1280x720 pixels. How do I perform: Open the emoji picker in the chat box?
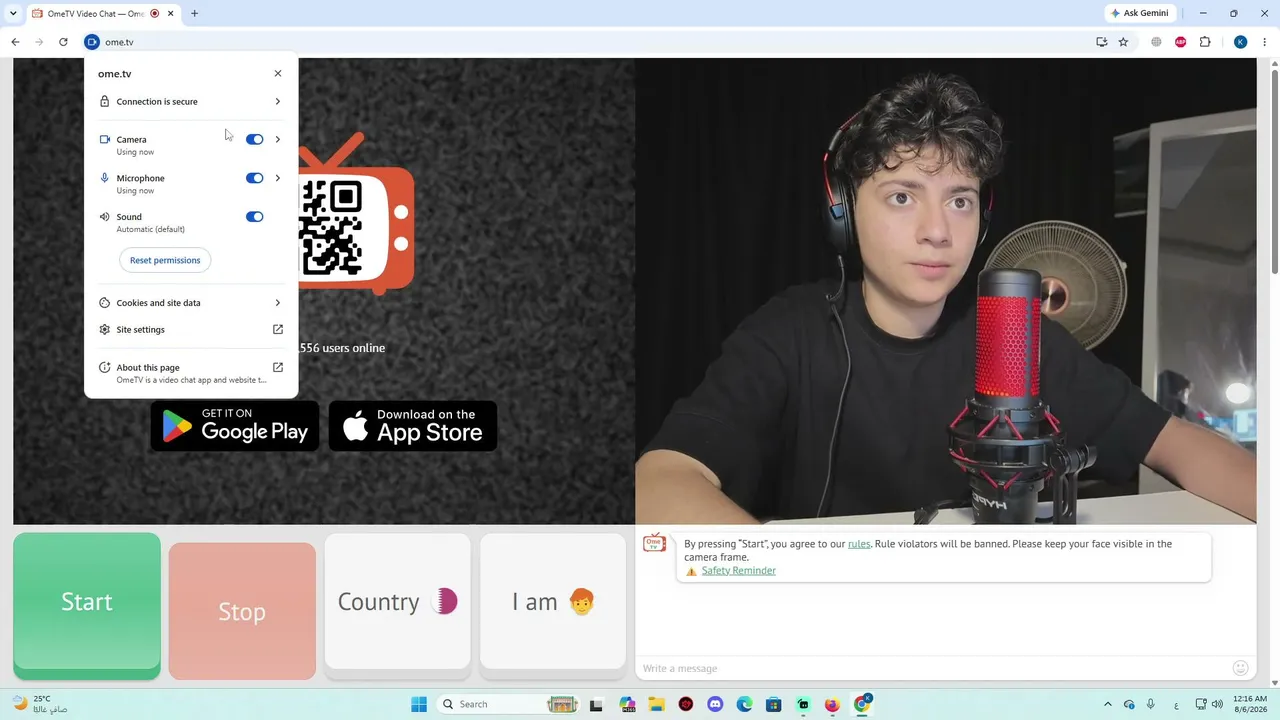click(1241, 668)
